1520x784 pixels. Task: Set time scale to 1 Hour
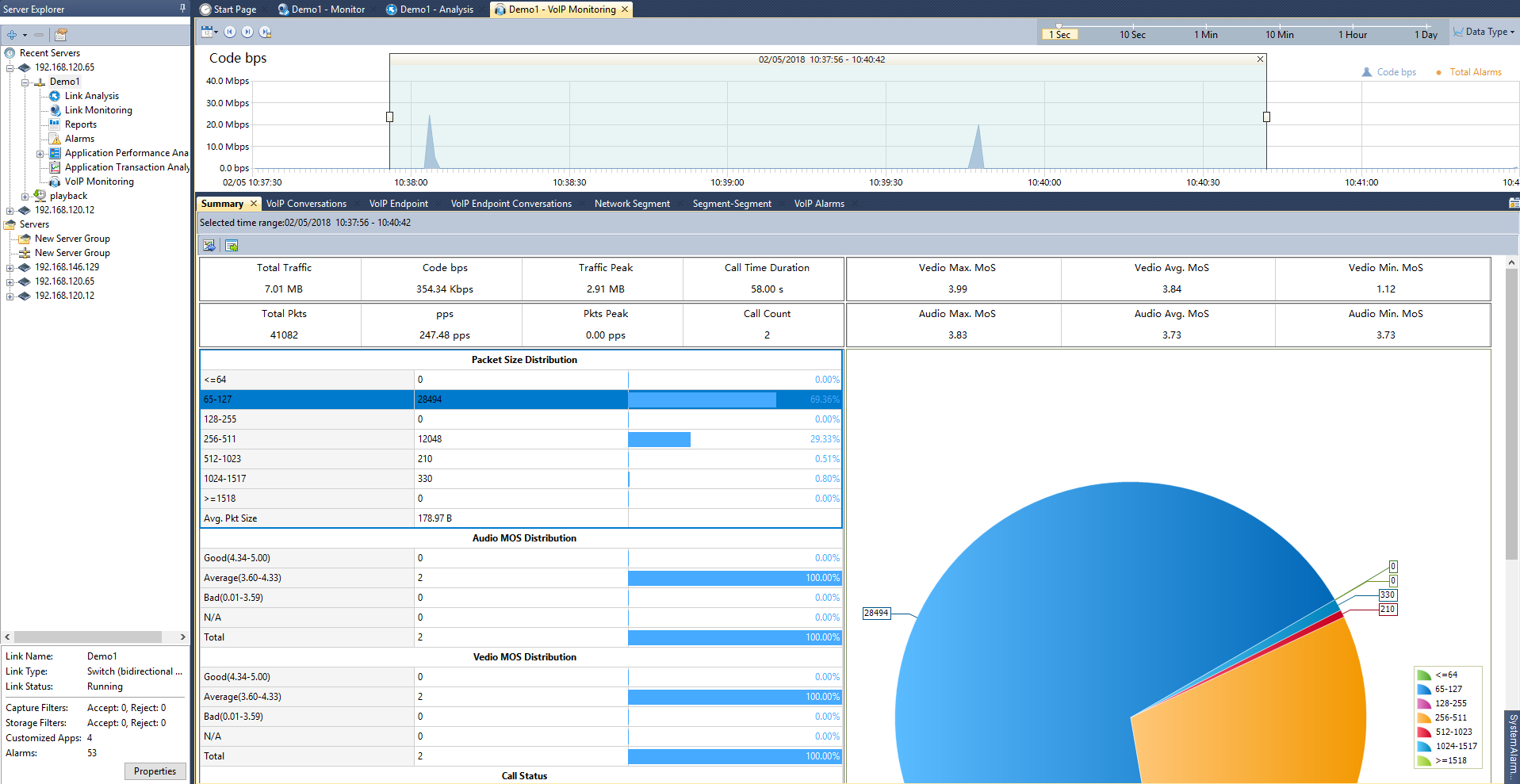point(1353,34)
